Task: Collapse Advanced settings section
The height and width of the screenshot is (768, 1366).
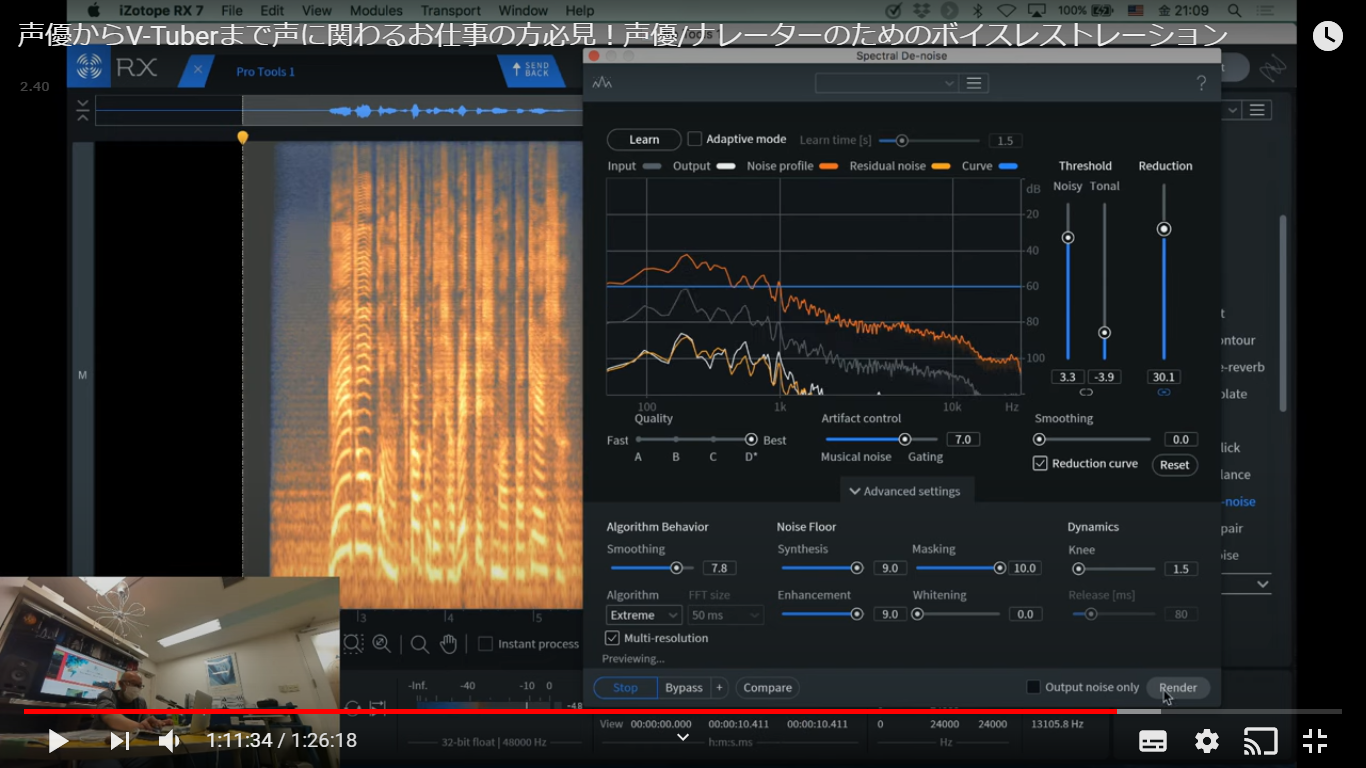Action: click(905, 491)
